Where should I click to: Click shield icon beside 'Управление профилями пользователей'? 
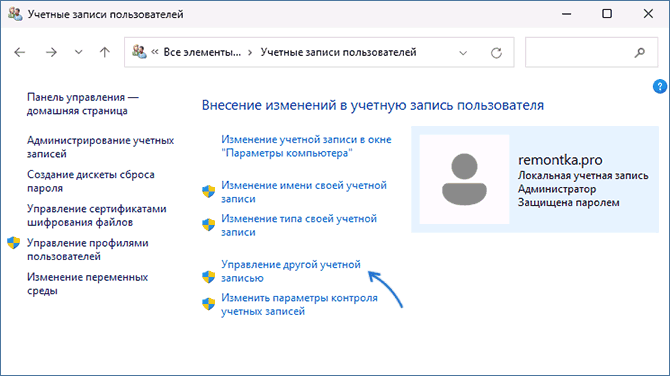point(14,243)
